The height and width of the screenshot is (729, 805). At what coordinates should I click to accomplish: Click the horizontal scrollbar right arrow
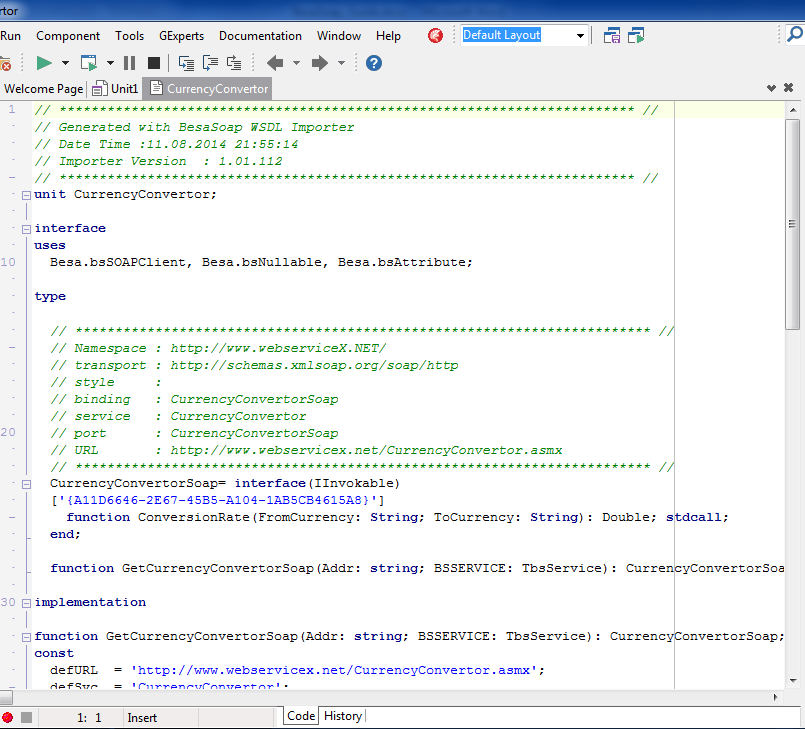tap(775, 697)
